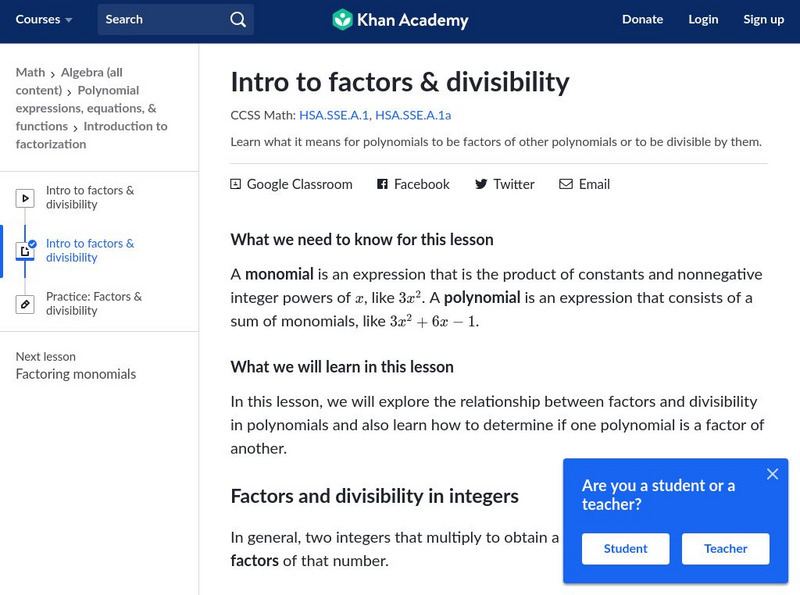This screenshot has width=800, height=595.
Task: Open the HSA.SSE.A.1a standard link
Action: (x=413, y=115)
